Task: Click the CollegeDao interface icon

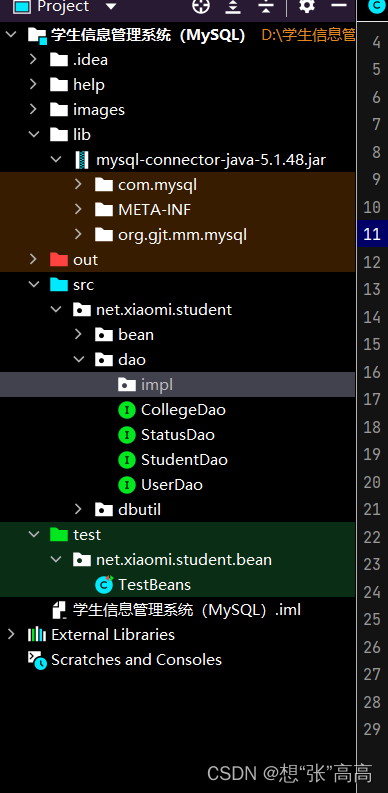Action: pos(126,410)
